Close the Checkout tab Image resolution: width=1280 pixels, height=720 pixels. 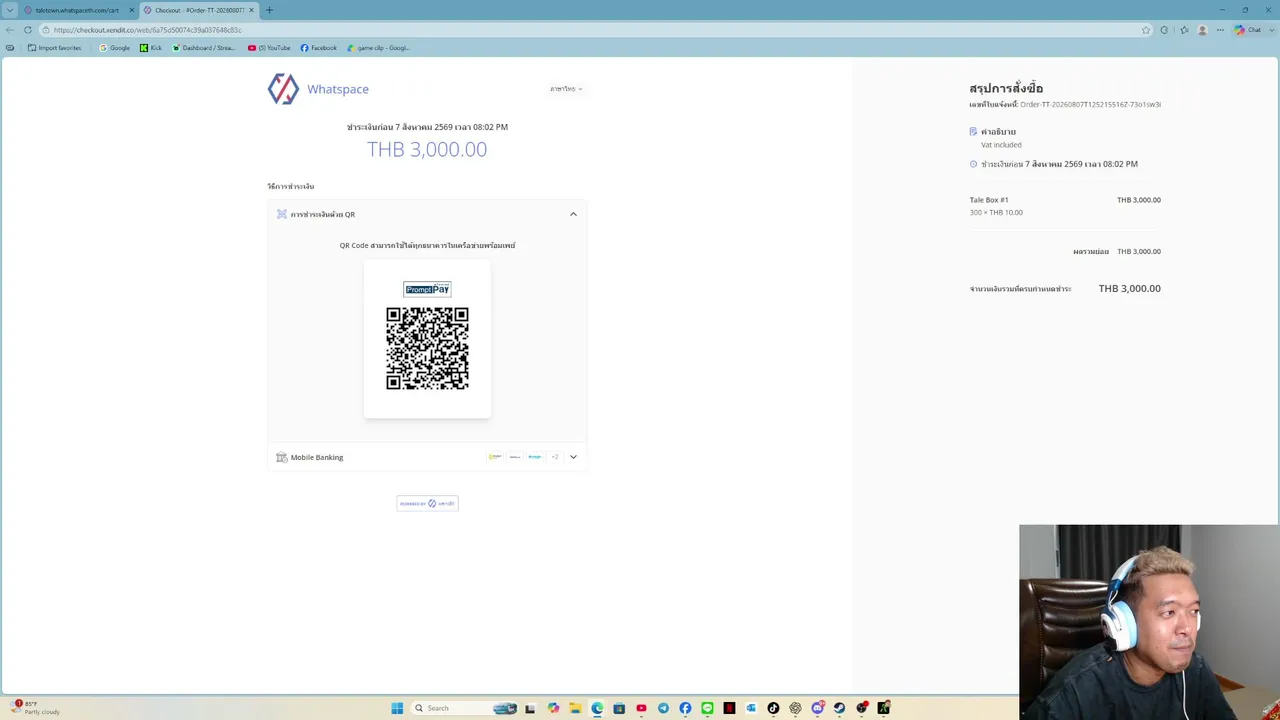(x=251, y=10)
